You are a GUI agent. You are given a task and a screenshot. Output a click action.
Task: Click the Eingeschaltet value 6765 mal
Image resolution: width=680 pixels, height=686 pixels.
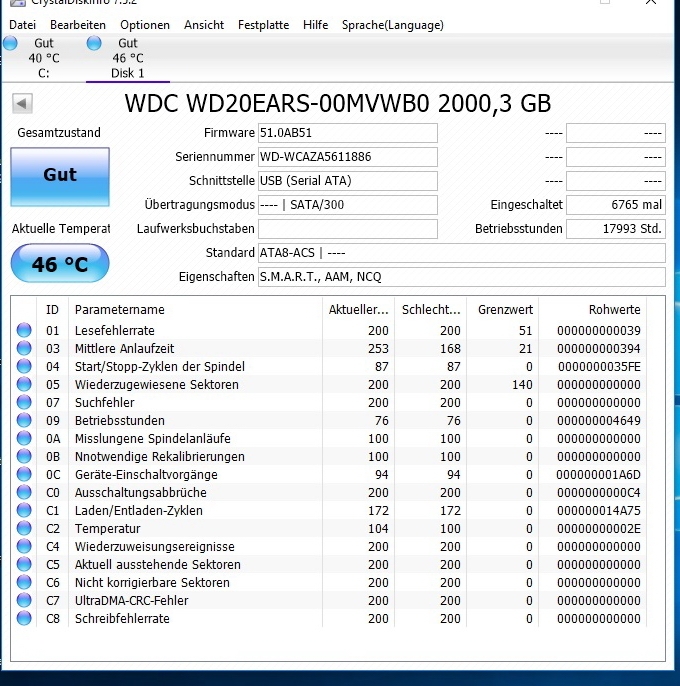(616, 205)
